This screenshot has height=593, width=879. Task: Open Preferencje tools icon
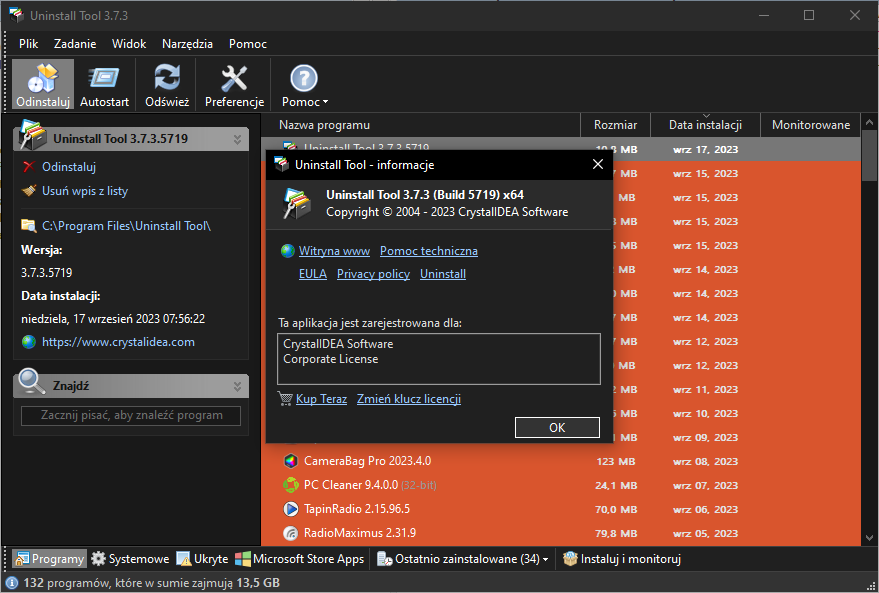(234, 85)
